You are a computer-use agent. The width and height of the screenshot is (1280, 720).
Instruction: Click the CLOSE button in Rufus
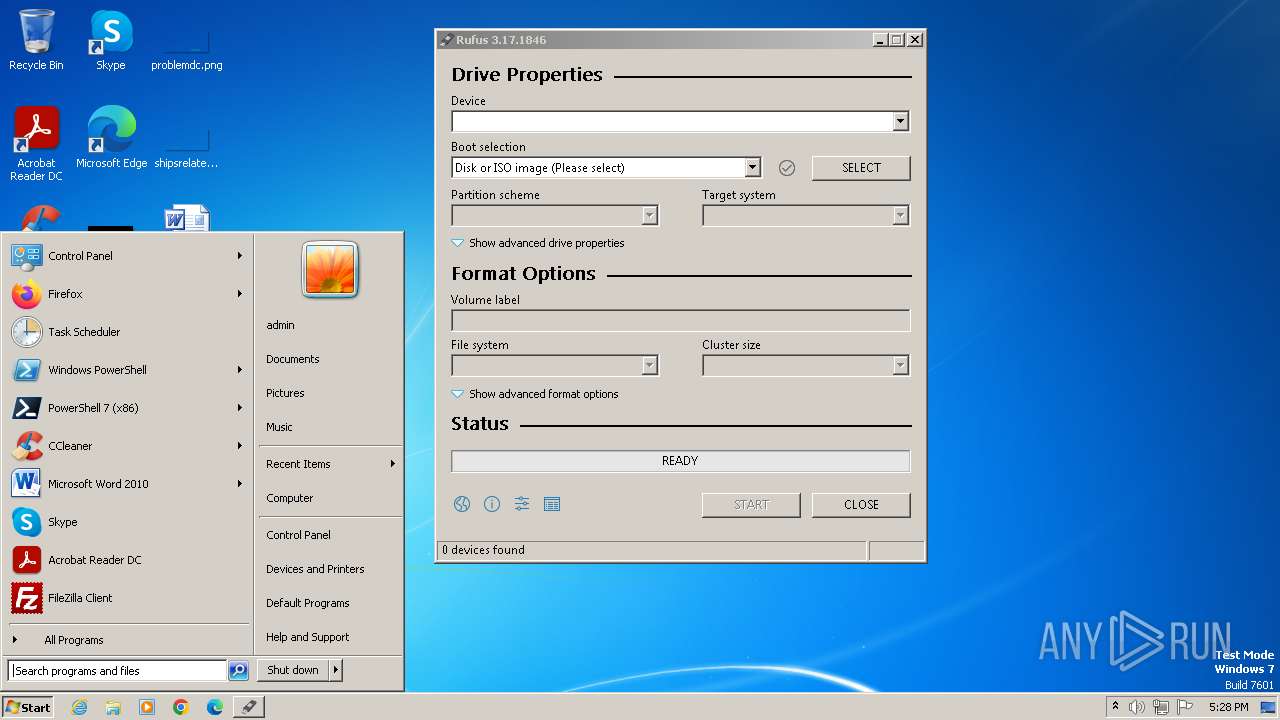861,505
